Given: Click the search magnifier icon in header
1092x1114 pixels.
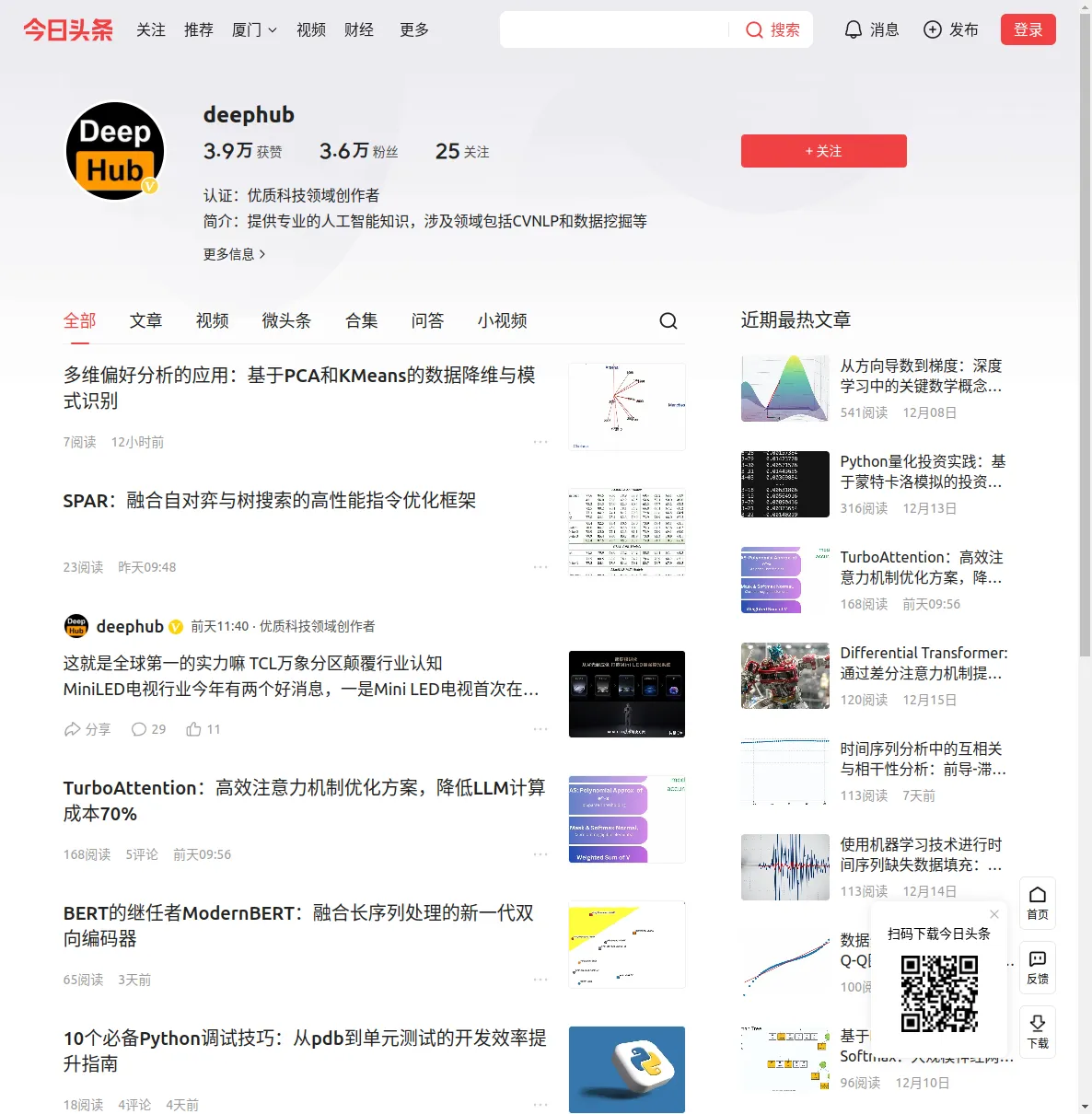Looking at the screenshot, I should point(754,30).
